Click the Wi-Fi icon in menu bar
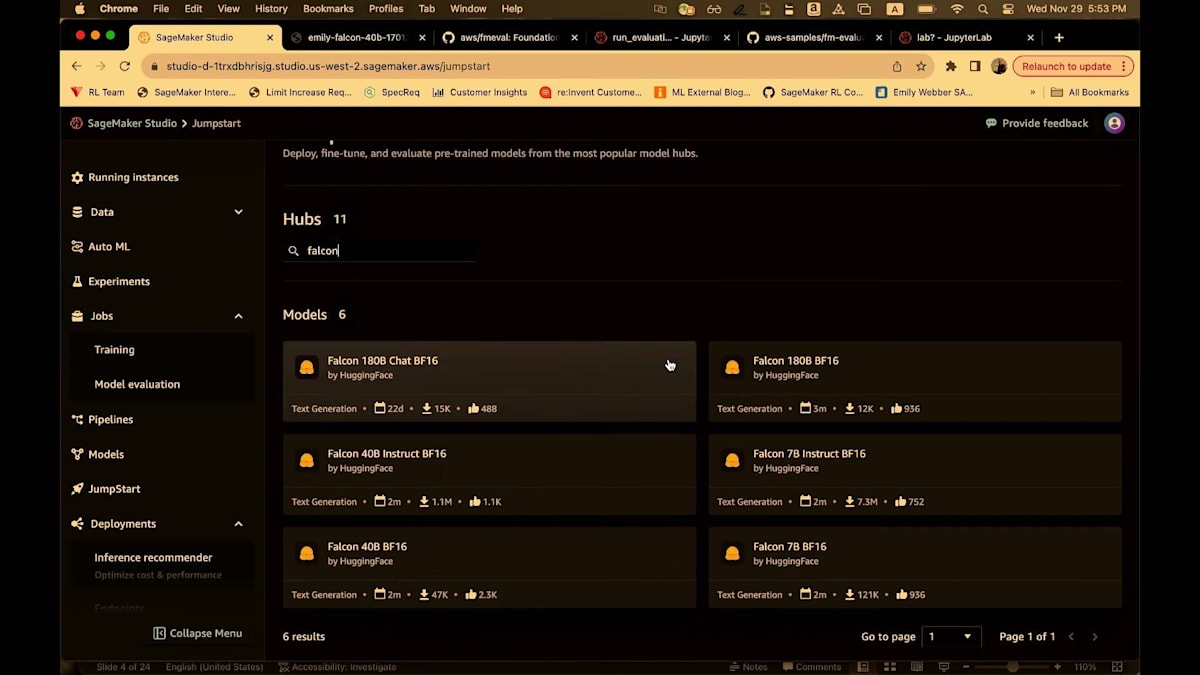Image resolution: width=1200 pixels, height=675 pixels. click(x=957, y=9)
